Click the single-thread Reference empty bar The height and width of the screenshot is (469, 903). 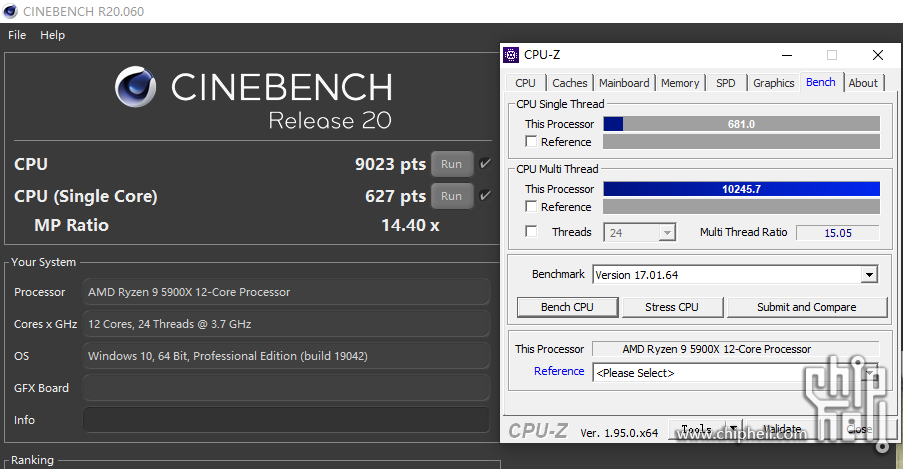coord(742,142)
